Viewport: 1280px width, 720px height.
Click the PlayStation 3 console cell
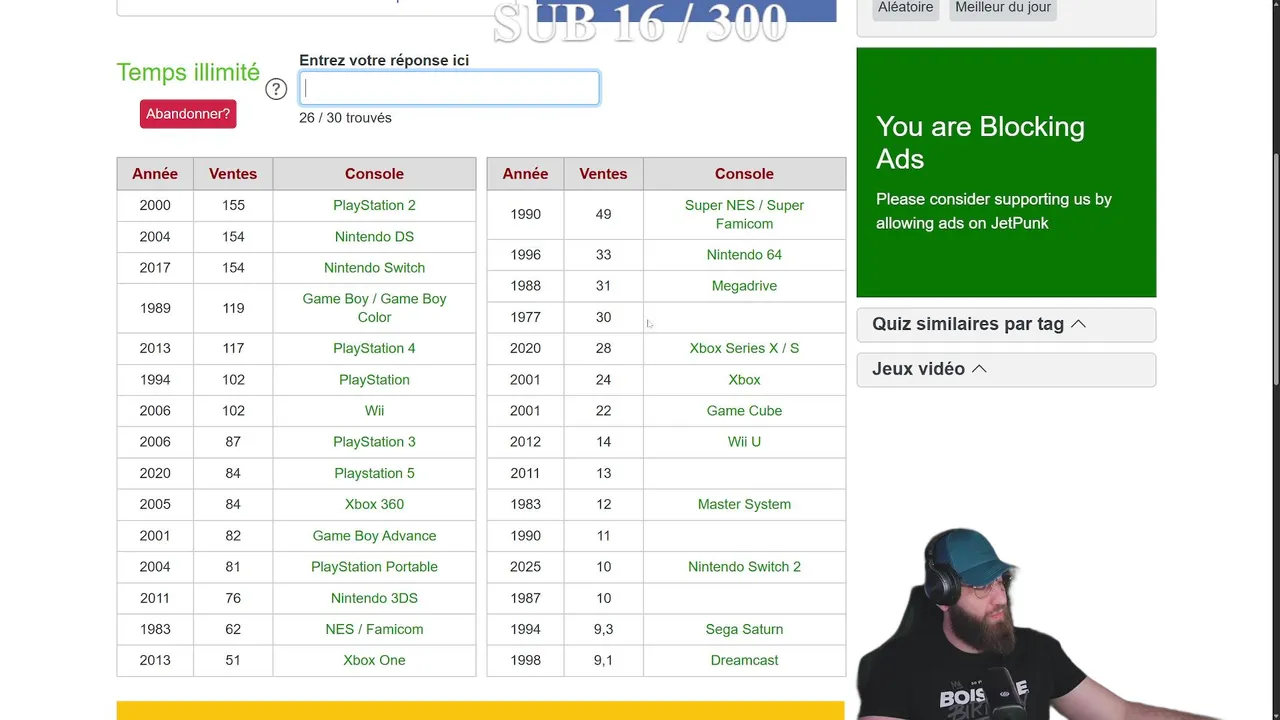point(374,442)
